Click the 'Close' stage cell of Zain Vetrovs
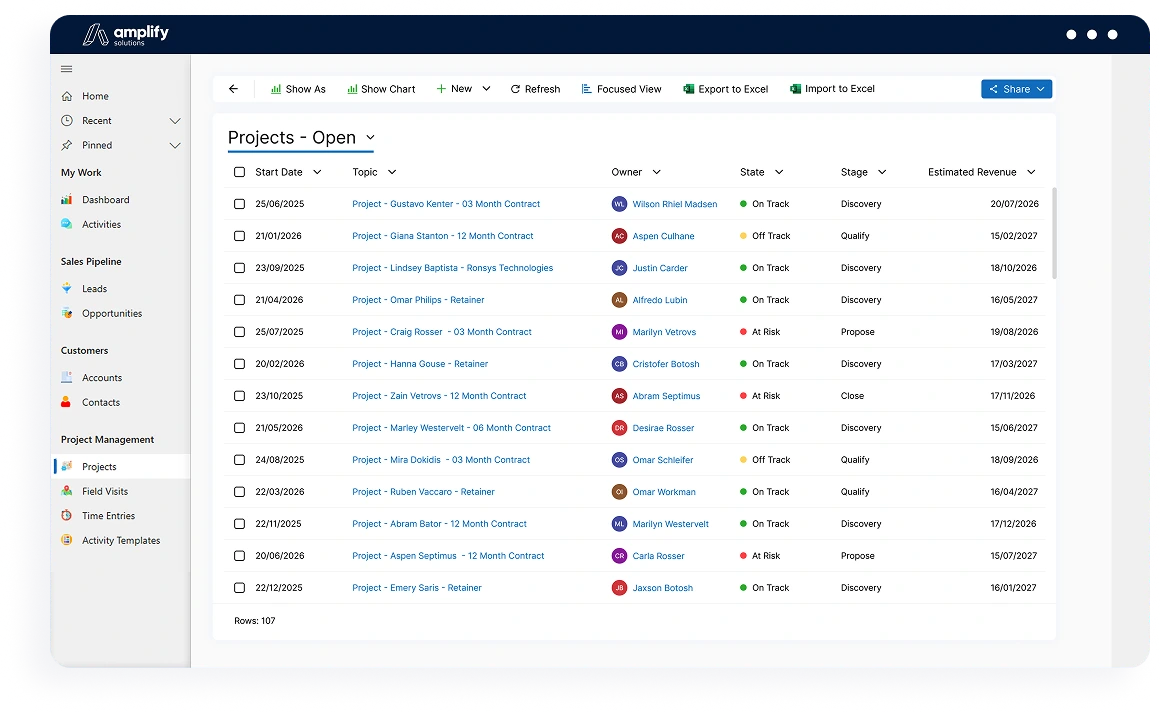This screenshot has height=713, width=1160. point(852,396)
